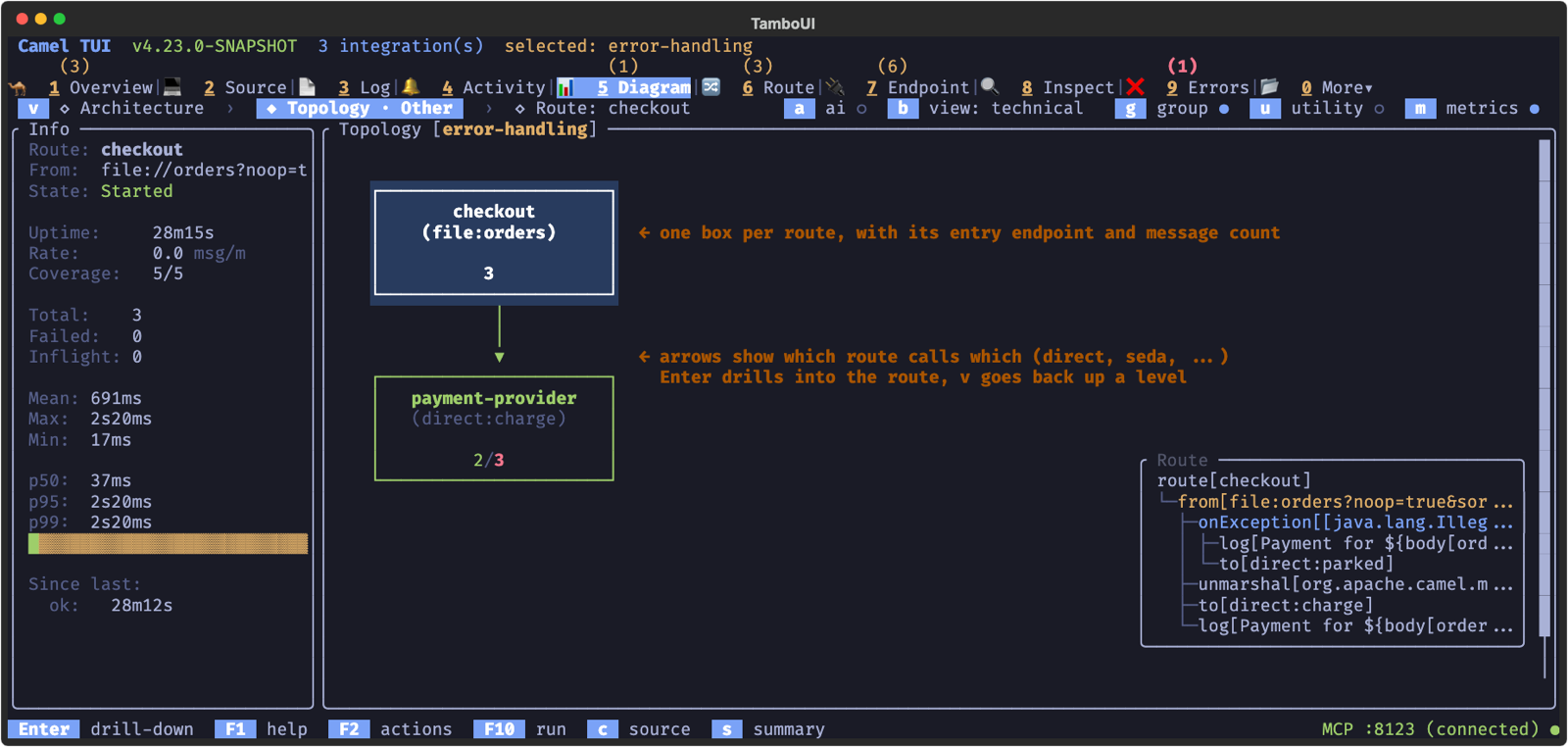This screenshot has height=747, width=1568.
Task: Open the 9 Errors tab
Action: tap(1207, 87)
